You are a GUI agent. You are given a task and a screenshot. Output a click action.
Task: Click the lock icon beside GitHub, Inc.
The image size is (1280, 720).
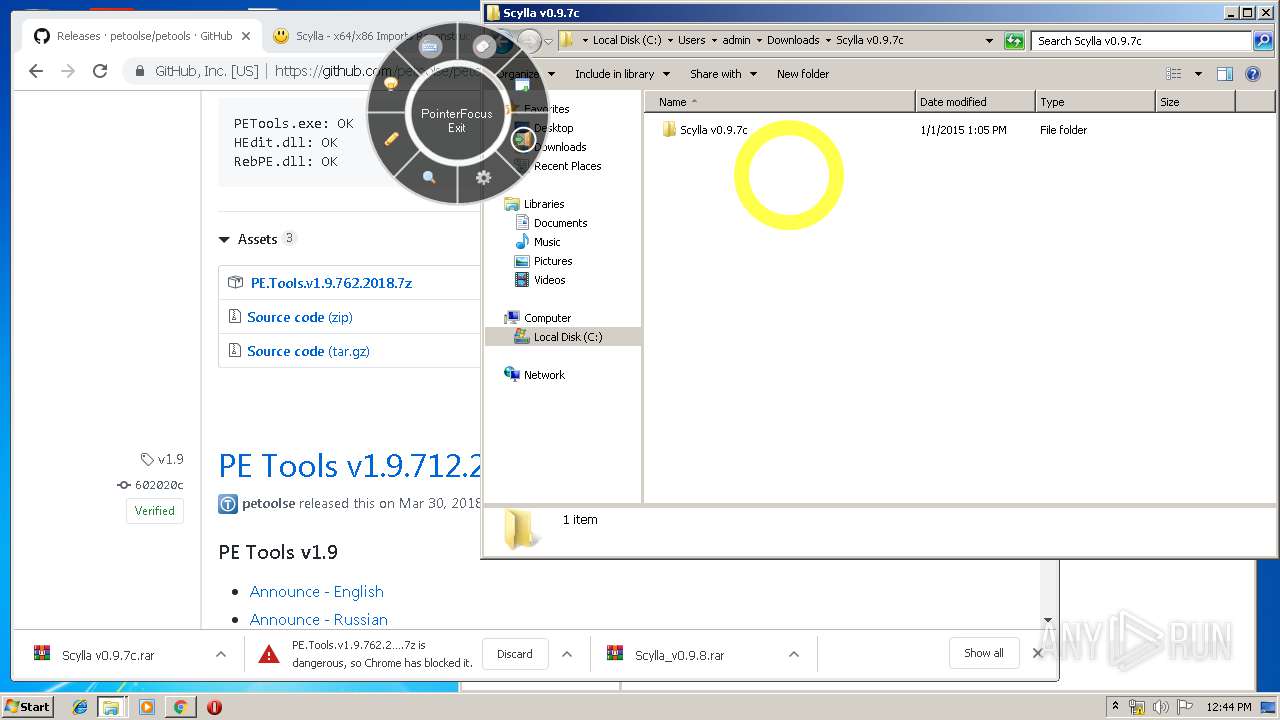click(140, 71)
